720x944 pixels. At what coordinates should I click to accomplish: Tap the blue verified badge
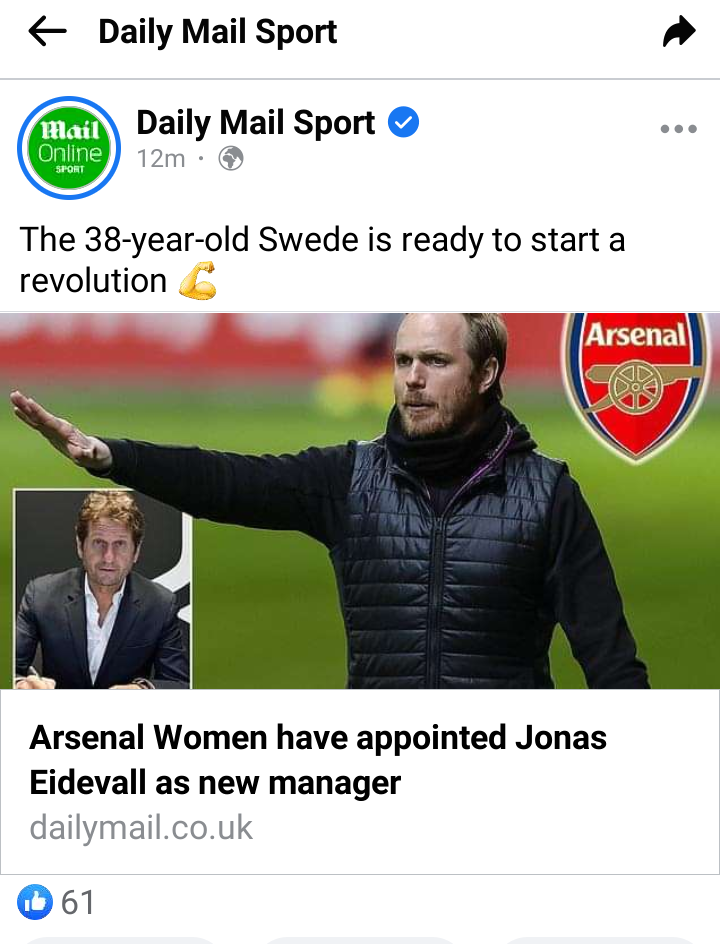pyautogui.click(x=403, y=122)
